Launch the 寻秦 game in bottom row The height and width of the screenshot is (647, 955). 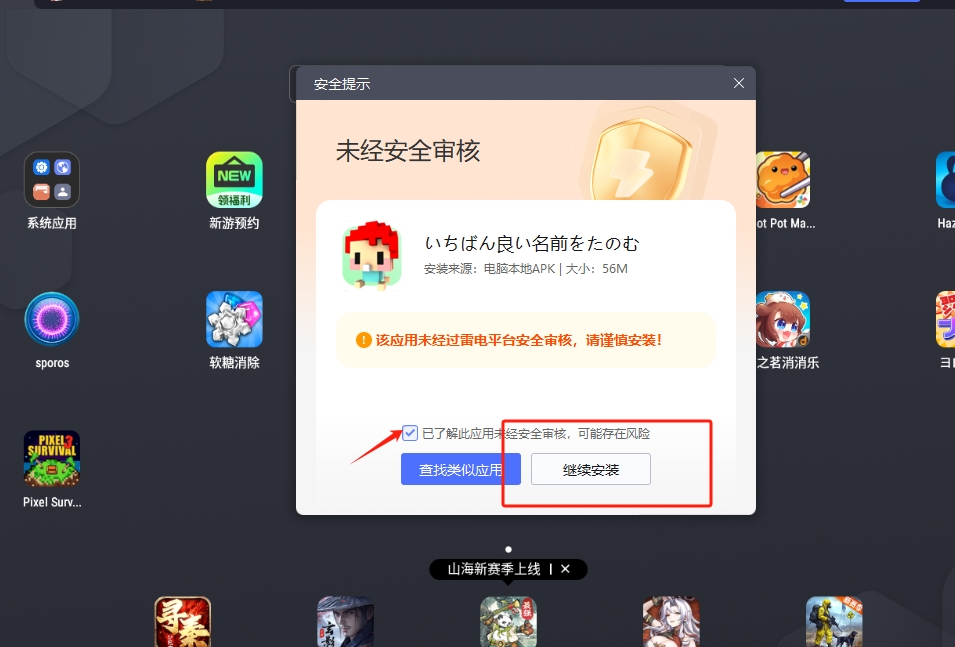[183, 622]
